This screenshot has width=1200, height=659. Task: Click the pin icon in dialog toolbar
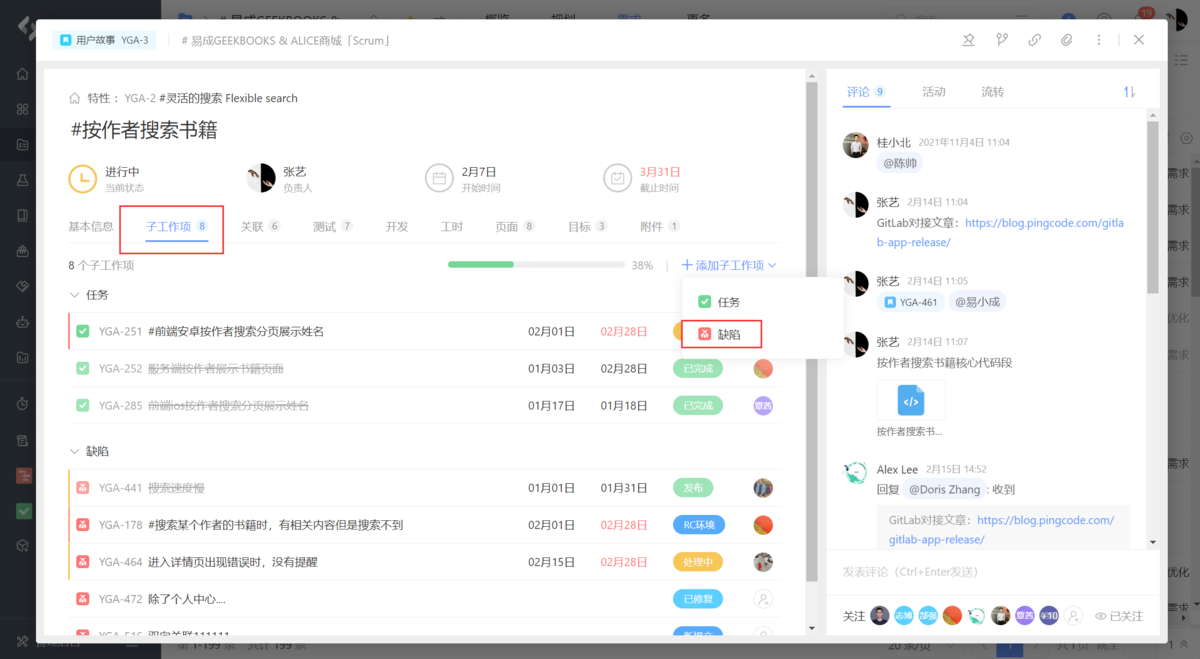[968, 40]
